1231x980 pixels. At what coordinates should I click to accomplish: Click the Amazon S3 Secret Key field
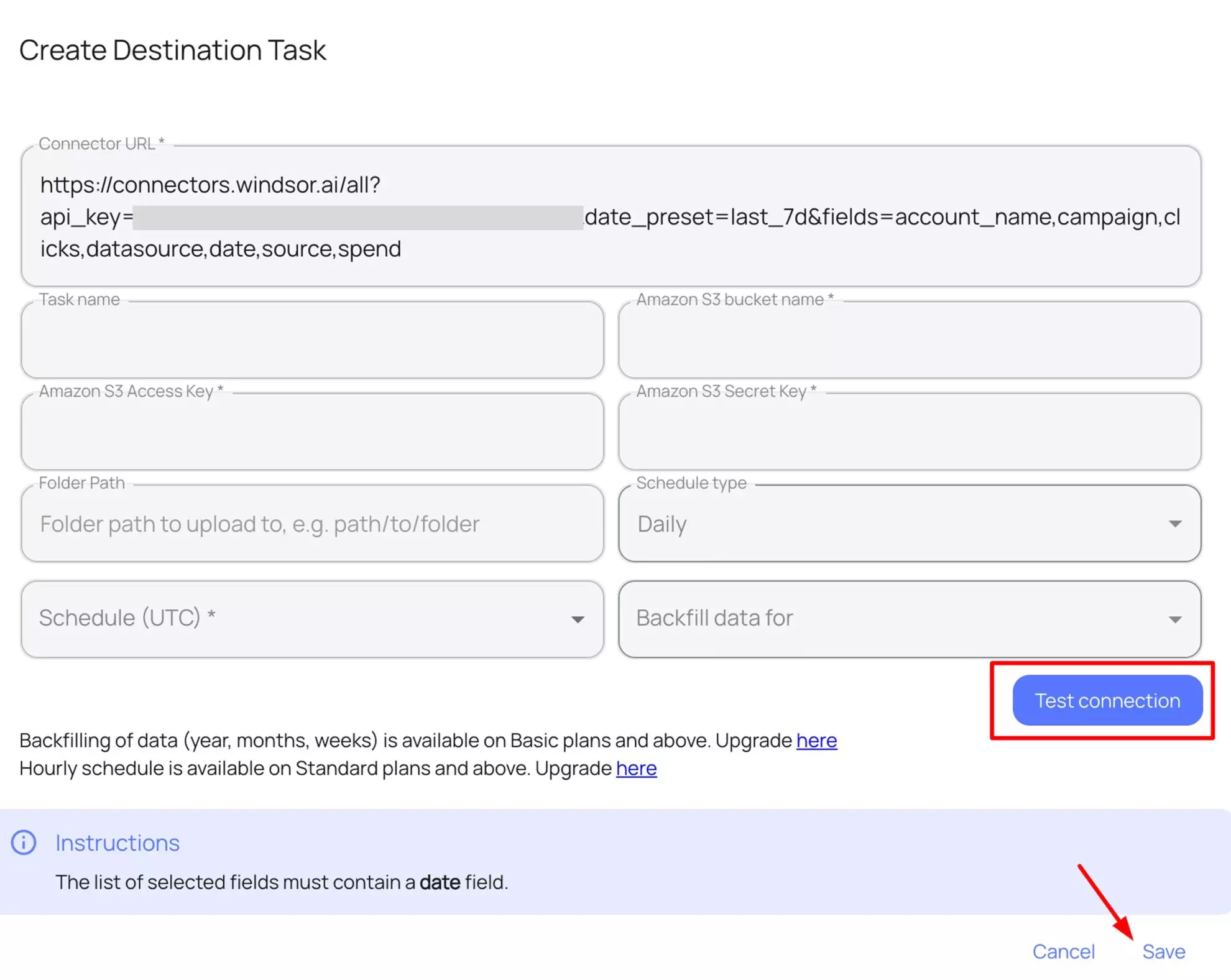tap(909, 432)
